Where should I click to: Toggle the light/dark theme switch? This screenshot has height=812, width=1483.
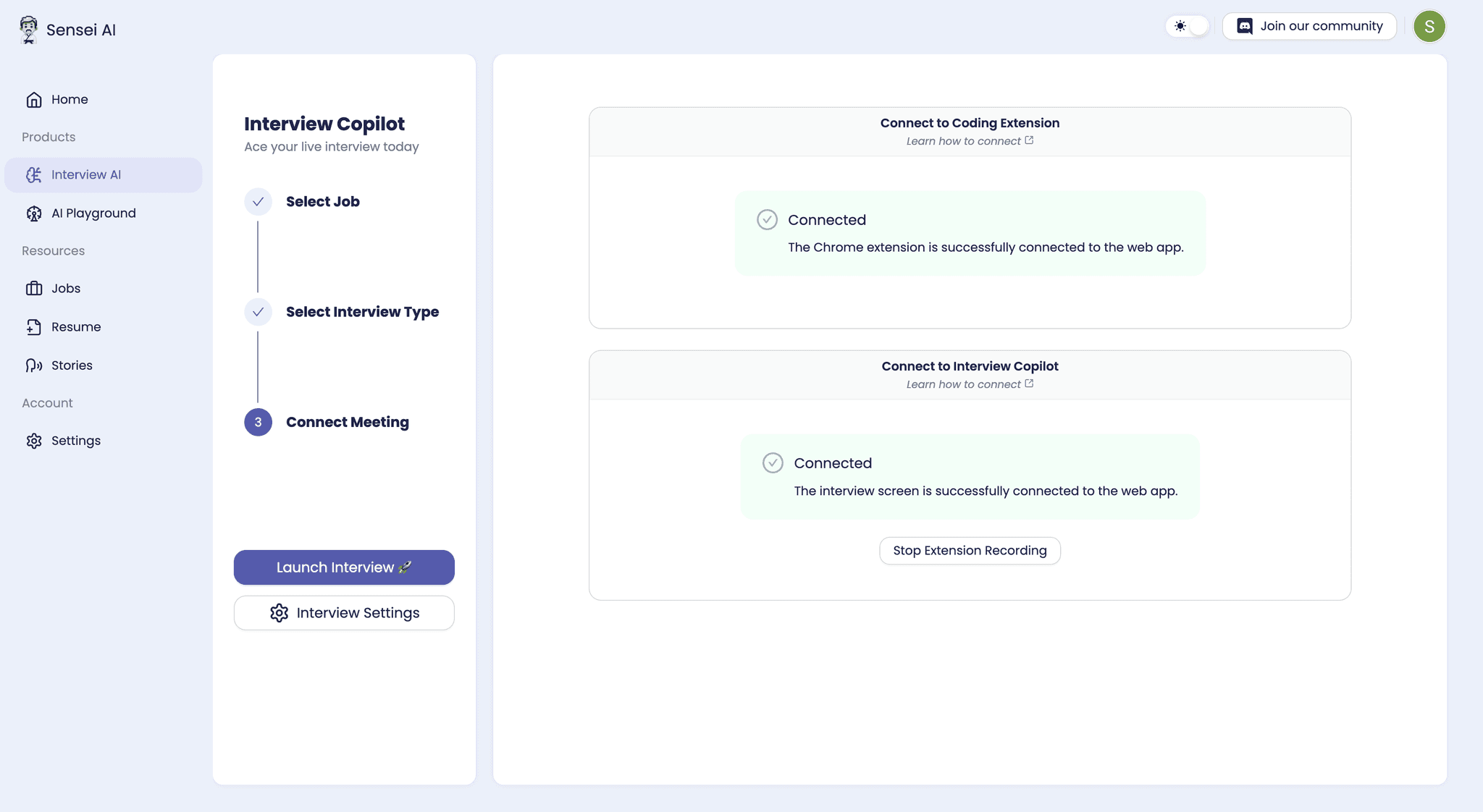tap(1188, 25)
